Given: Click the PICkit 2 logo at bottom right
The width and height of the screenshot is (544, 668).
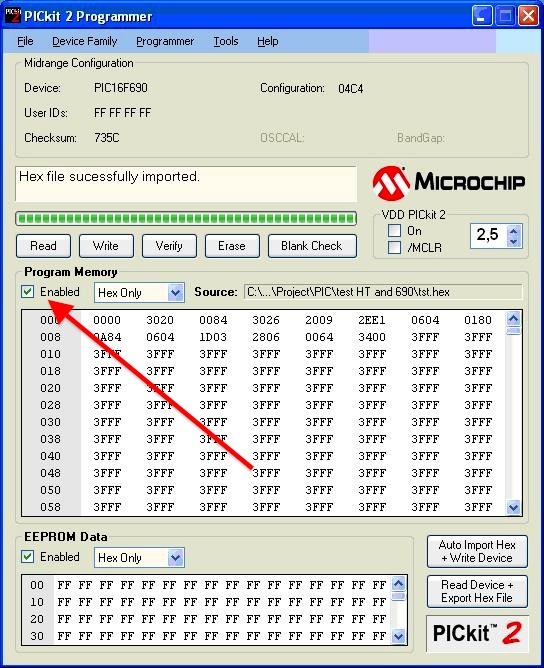Looking at the screenshot, I should (477, 633).
